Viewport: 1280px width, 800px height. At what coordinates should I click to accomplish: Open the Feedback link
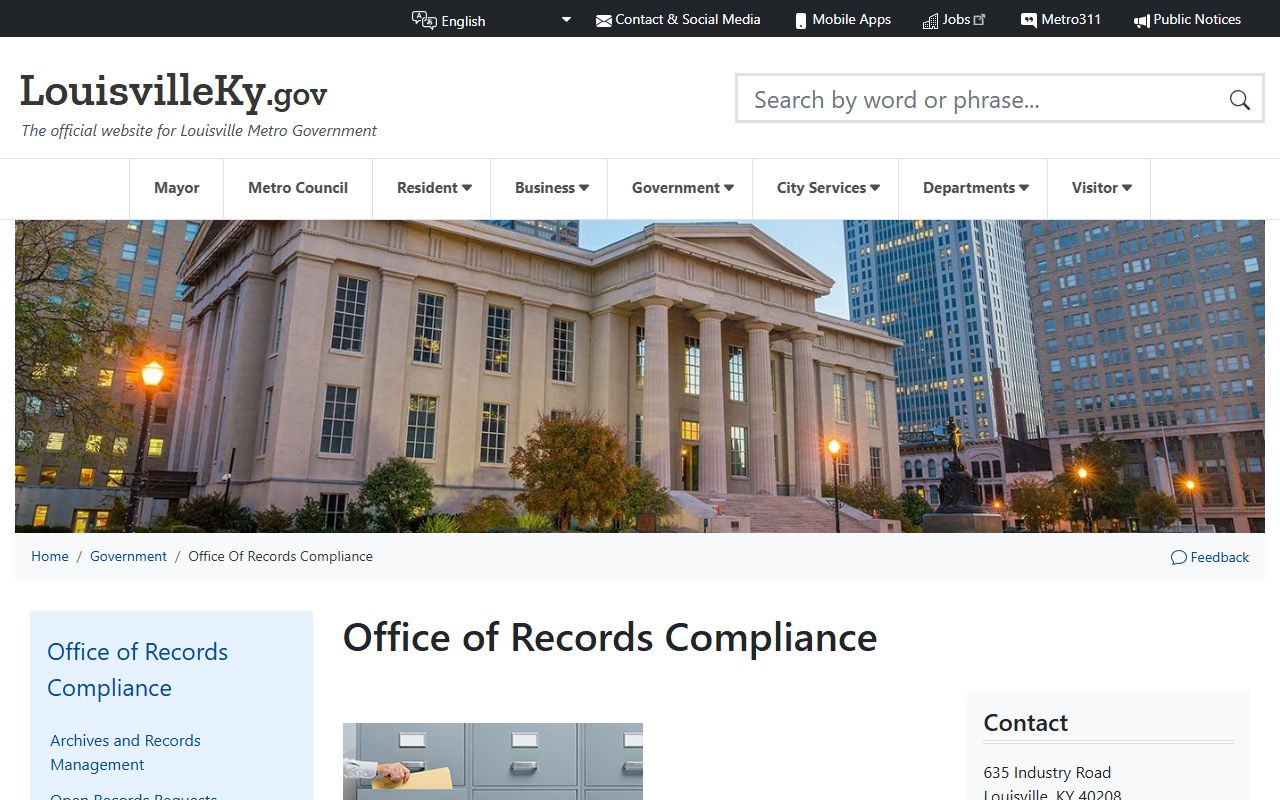(x=1219, y=557)
